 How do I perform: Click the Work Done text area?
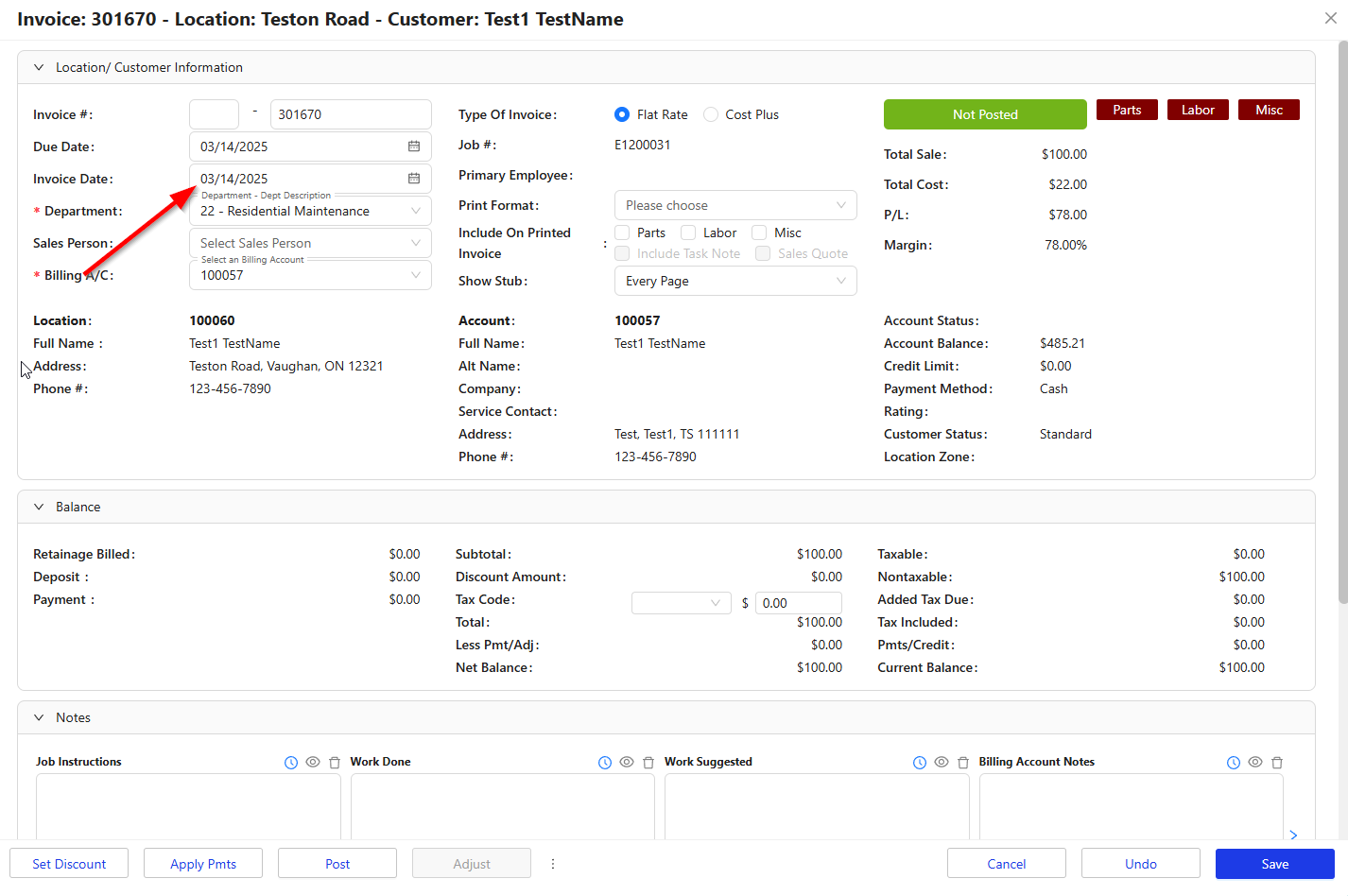tap(503, 806)
